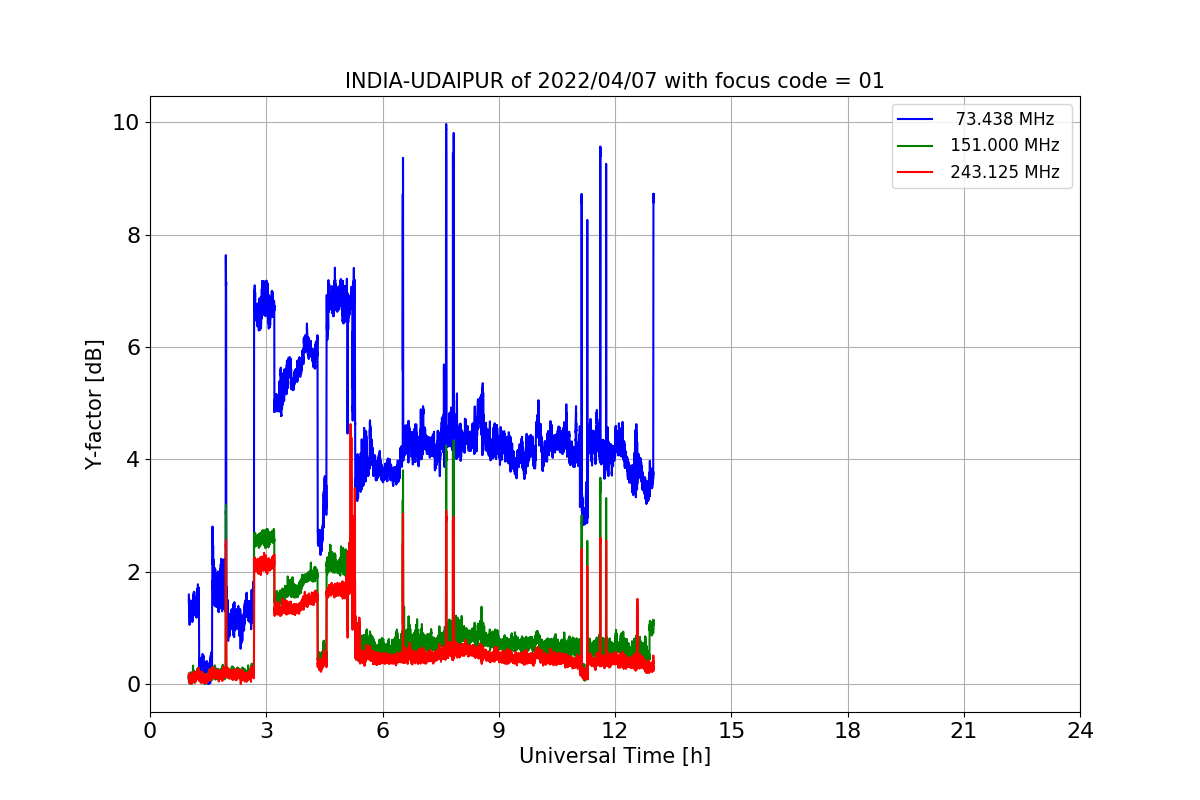Click x-axis tick label 12
The image size is (1200, 800).
(x=615, y=731)
